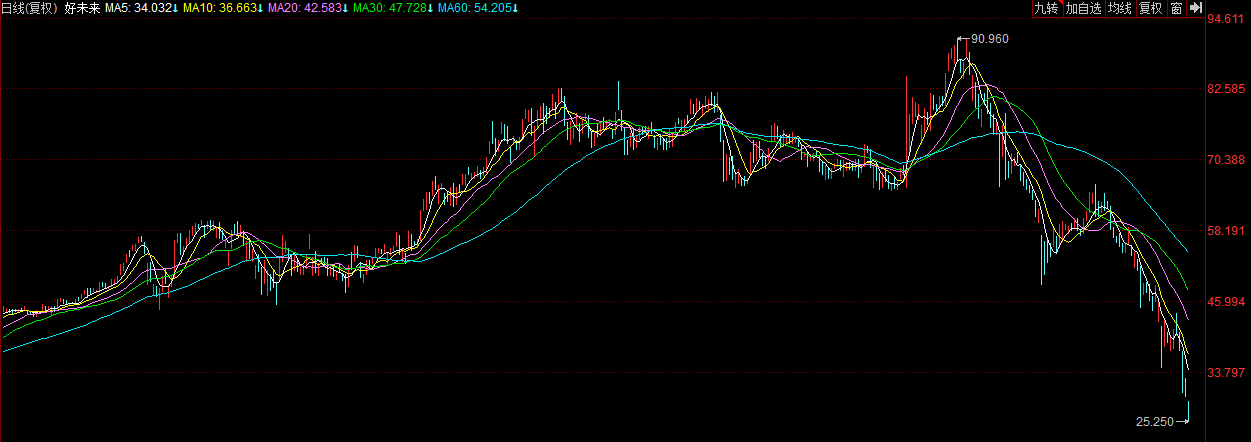Click the 日线(复权) period label
Viewport: 1251px width, 442px height.
pos(29,8)
